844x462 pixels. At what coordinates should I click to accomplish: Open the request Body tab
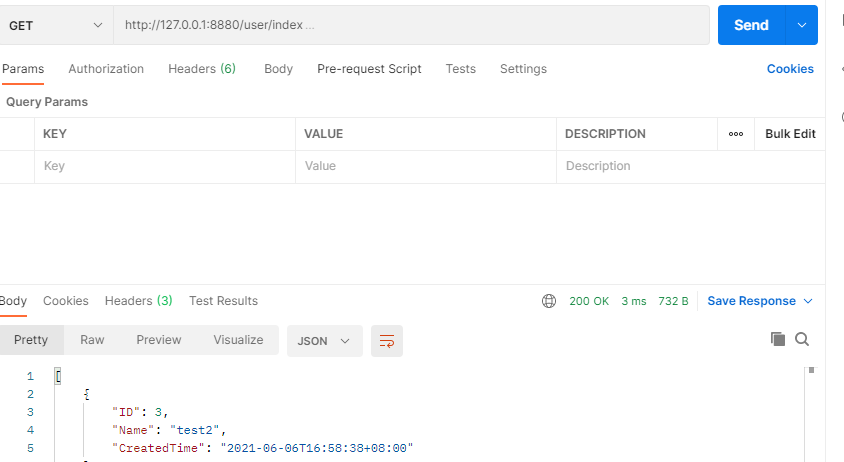click(x=278, y=69)
